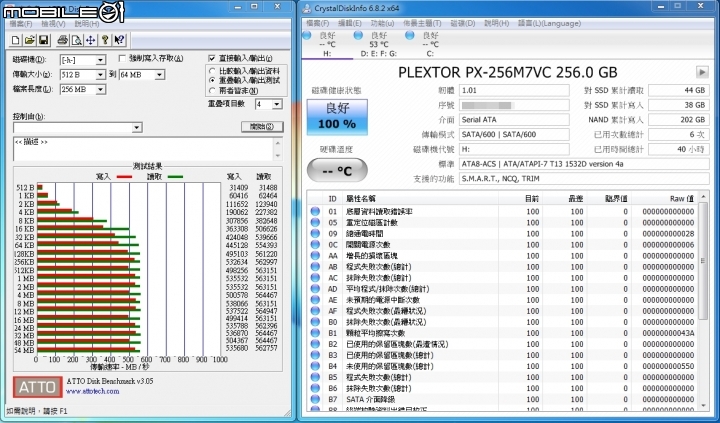Enable the 強制寫入存取 checkbox

[122, 58]
